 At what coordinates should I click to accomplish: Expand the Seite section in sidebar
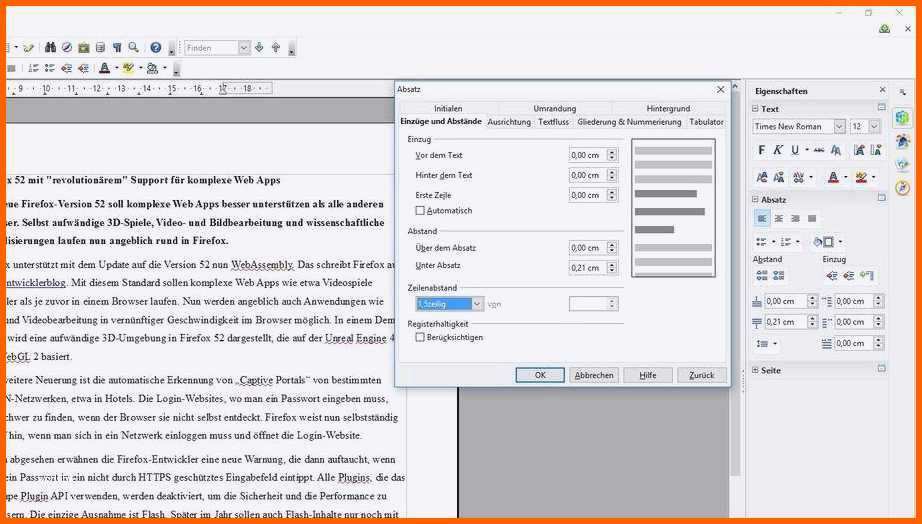click(755, 371)
